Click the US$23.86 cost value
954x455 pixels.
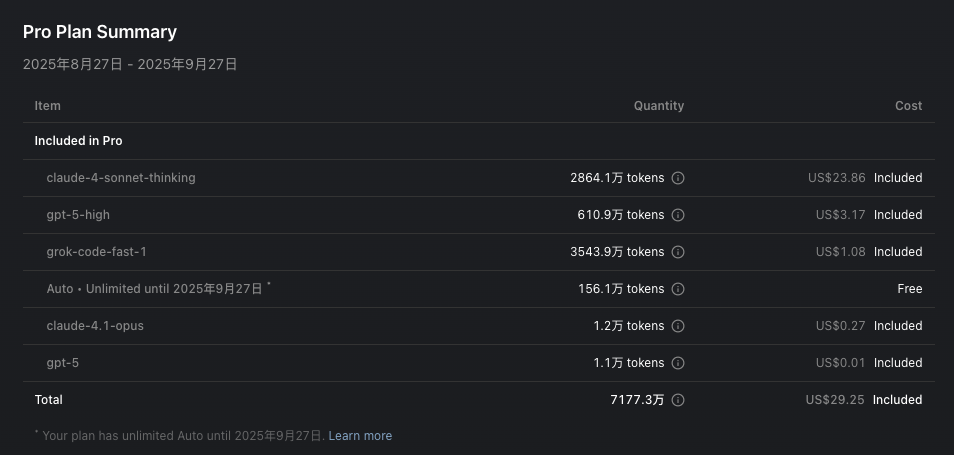[x=836, y=178]
